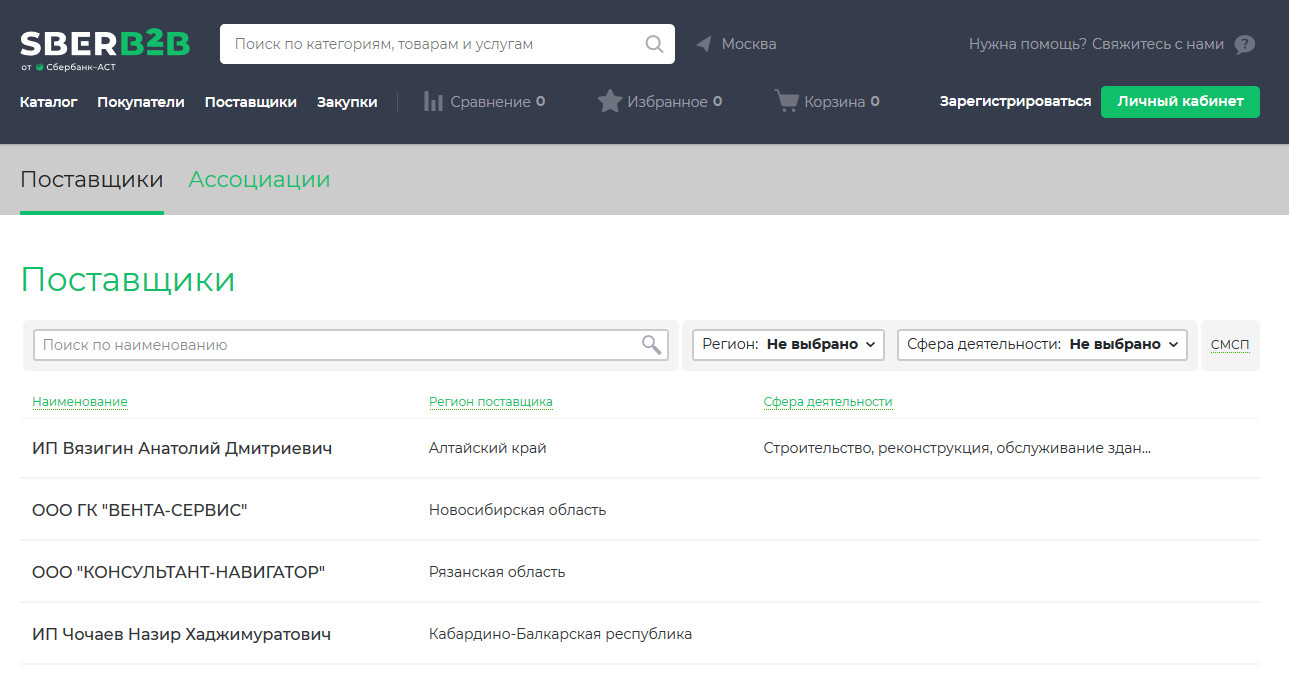Click the Личный кабинет button
The height and width of the screenshot is (674, 1289).
click(x=1180, y=102)
